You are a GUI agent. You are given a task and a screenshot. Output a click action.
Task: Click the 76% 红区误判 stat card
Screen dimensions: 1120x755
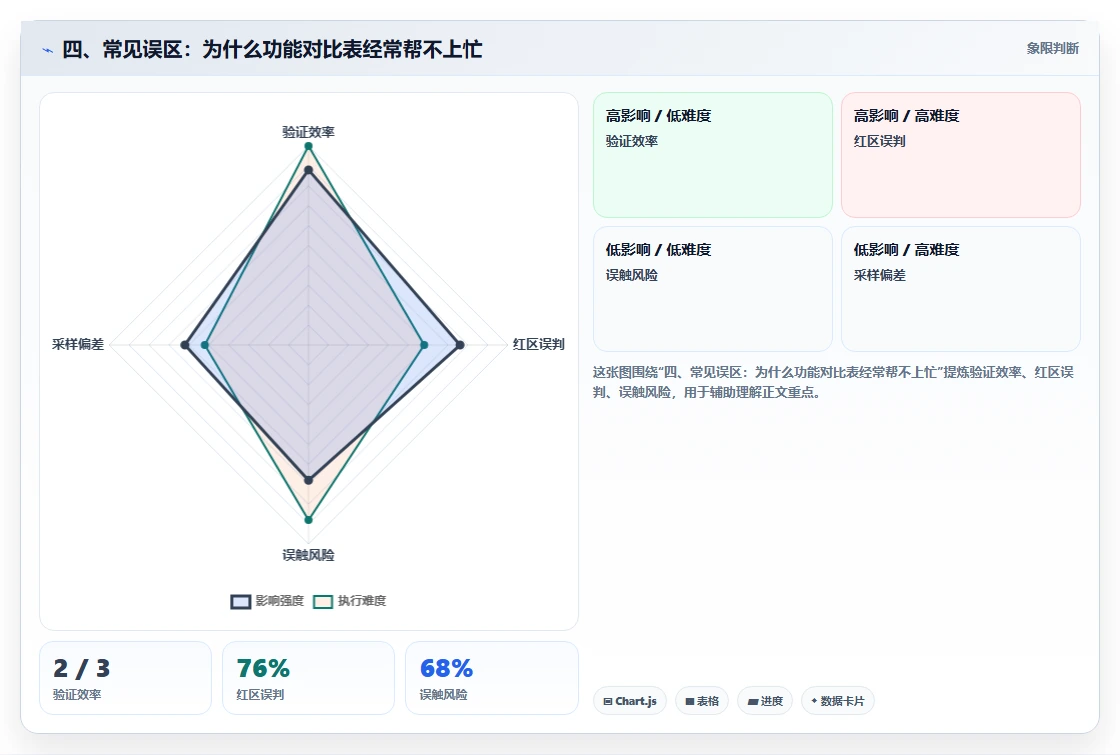click(309, 678)
